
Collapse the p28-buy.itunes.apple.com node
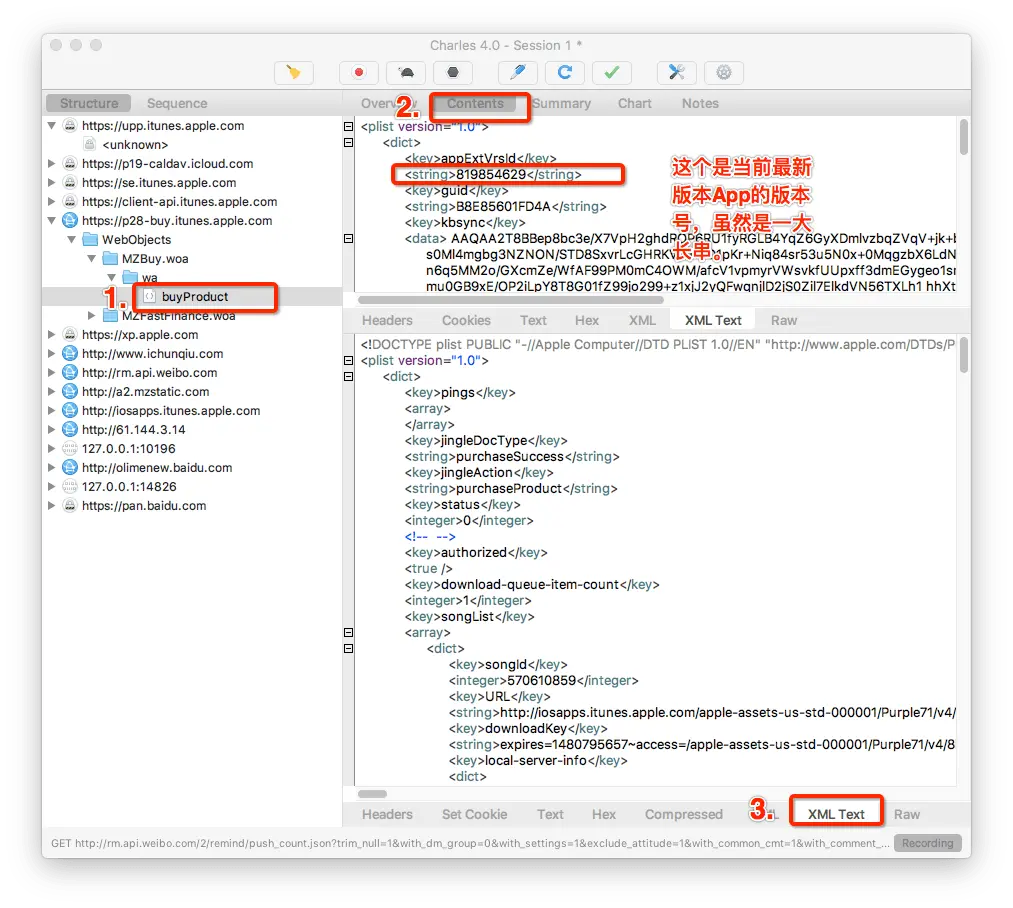[52, 220]
